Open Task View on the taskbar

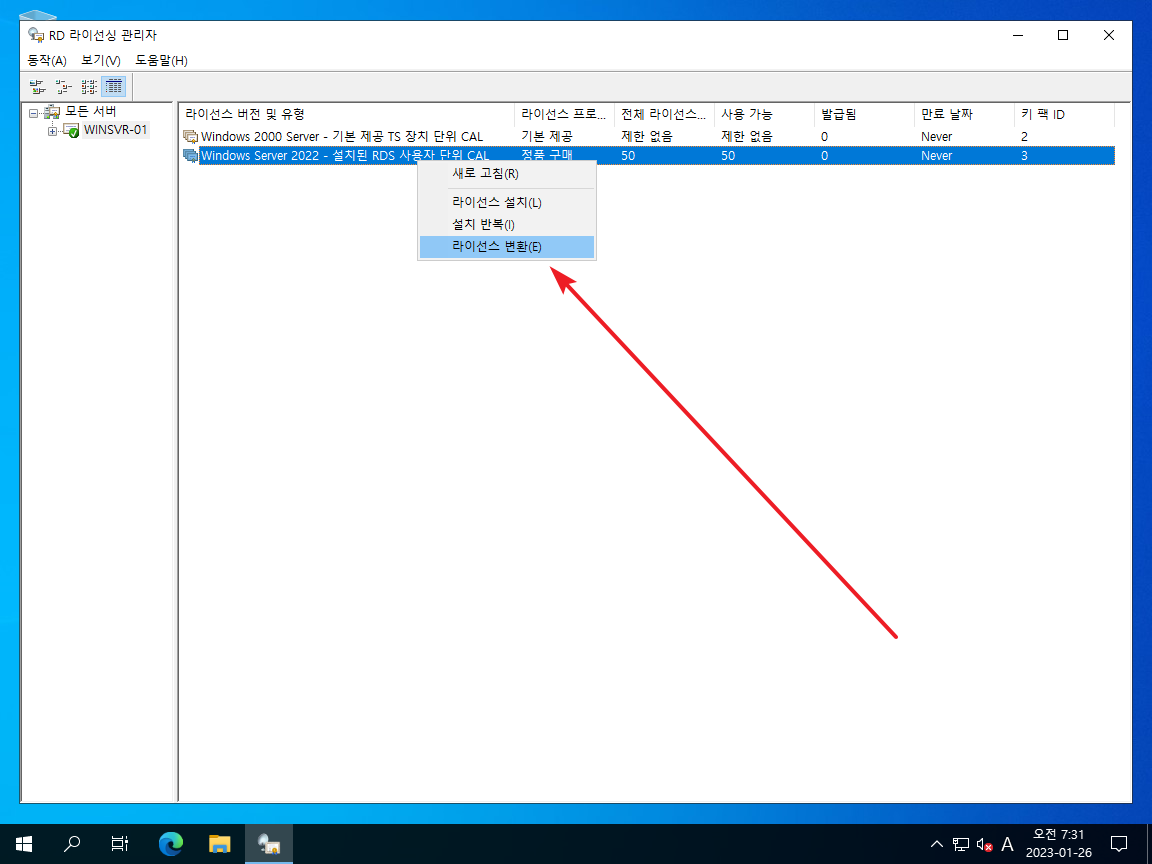120,844
